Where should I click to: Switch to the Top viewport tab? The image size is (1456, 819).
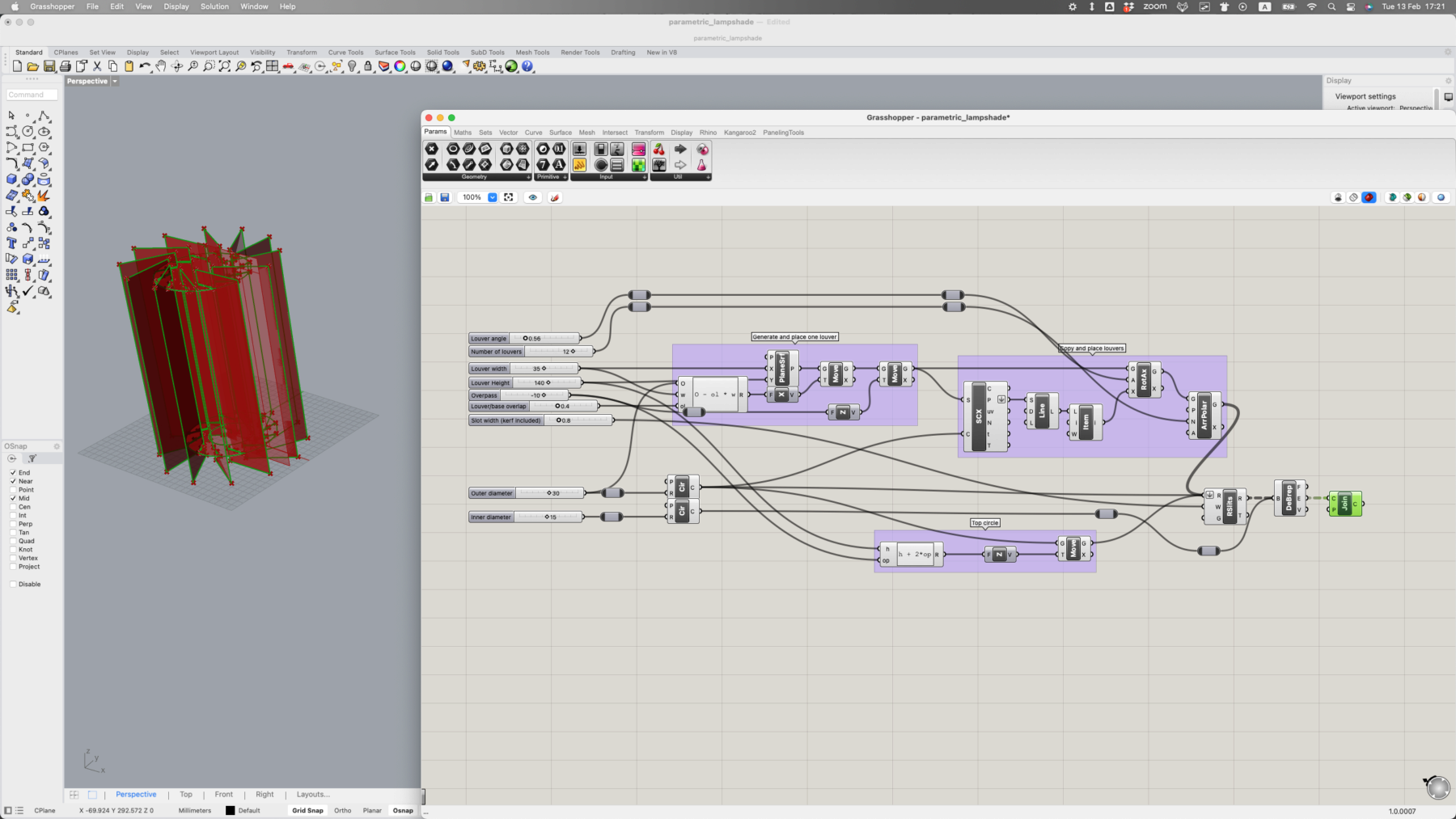coord(186,794)
